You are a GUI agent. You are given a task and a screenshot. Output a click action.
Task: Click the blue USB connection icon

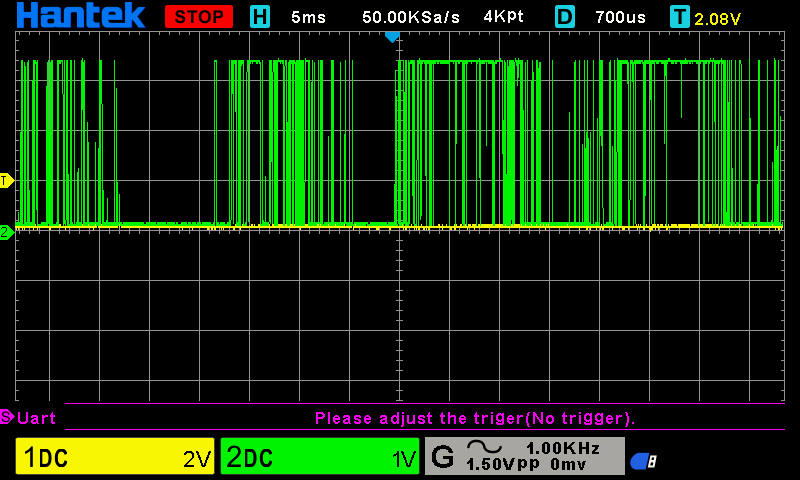(x=643, y=461)
